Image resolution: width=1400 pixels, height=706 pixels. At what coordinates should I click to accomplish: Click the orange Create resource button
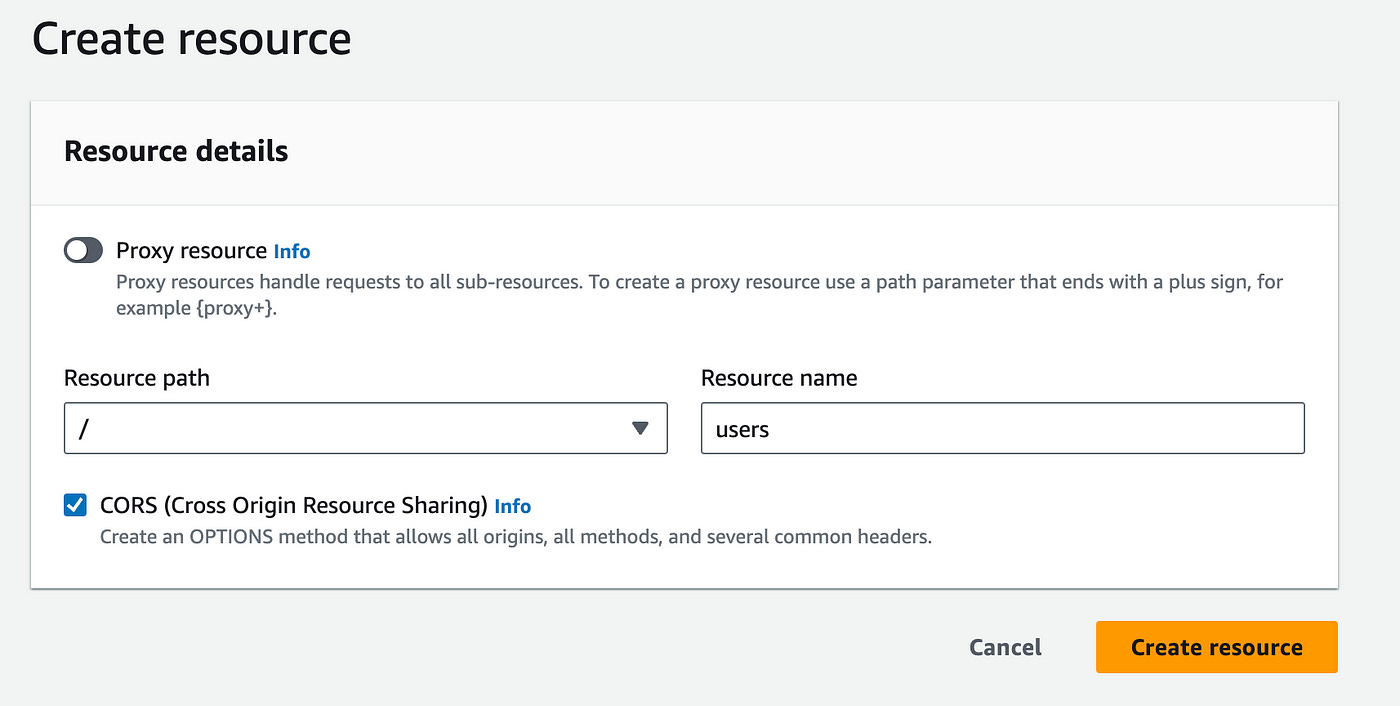click(1216, 647)
